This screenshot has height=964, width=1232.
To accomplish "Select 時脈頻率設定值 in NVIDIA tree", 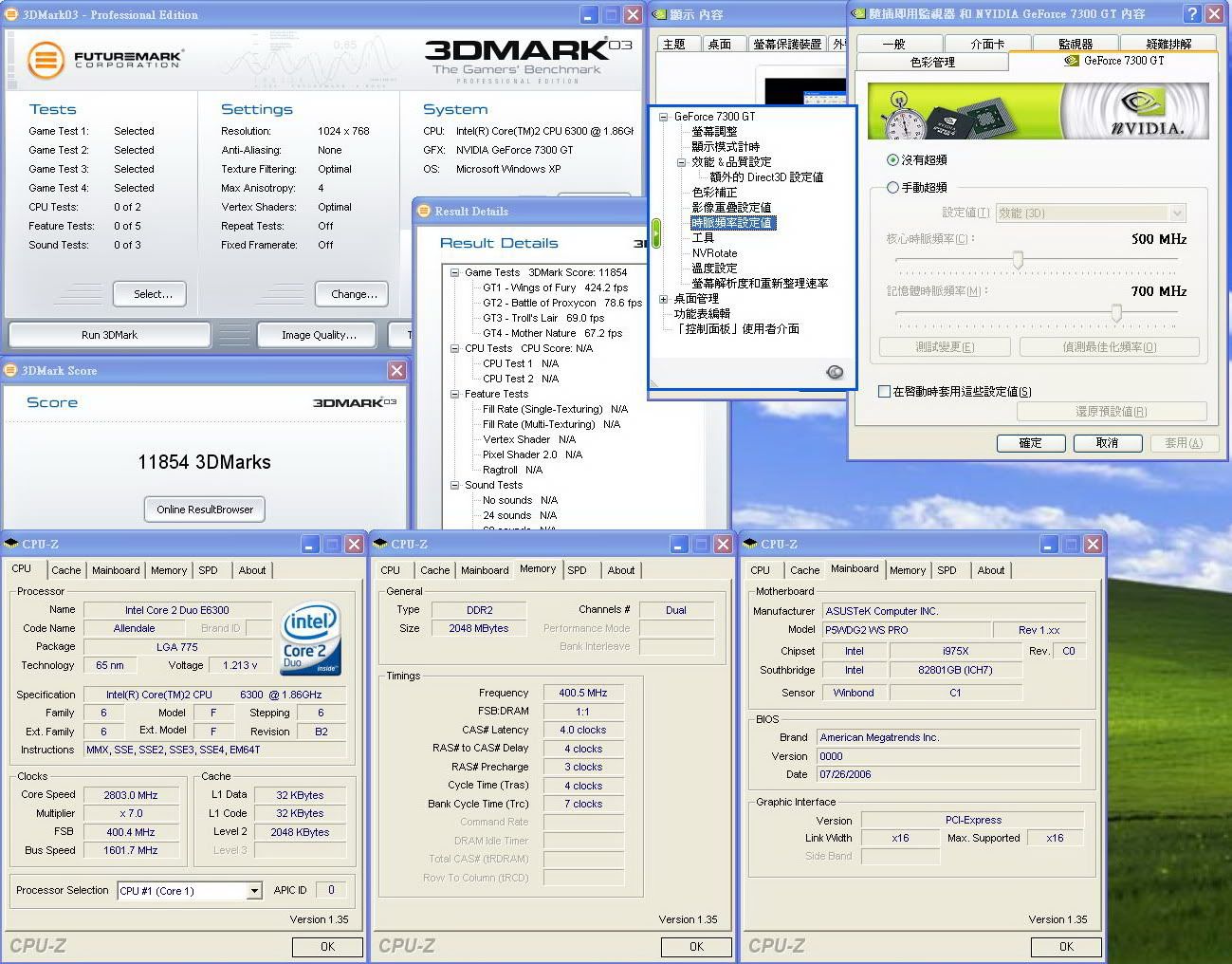I will coord(732,223).
